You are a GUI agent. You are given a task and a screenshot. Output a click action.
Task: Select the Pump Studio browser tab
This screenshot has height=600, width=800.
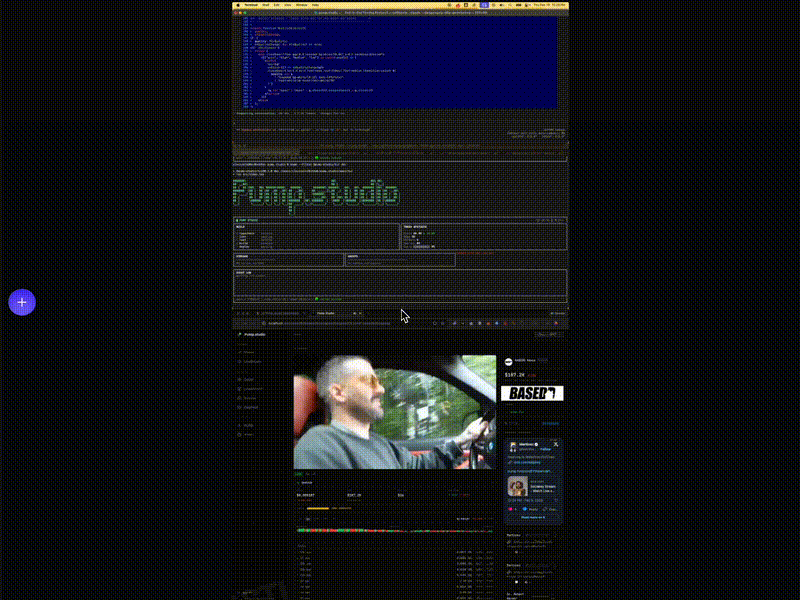(x=326, y=313)
